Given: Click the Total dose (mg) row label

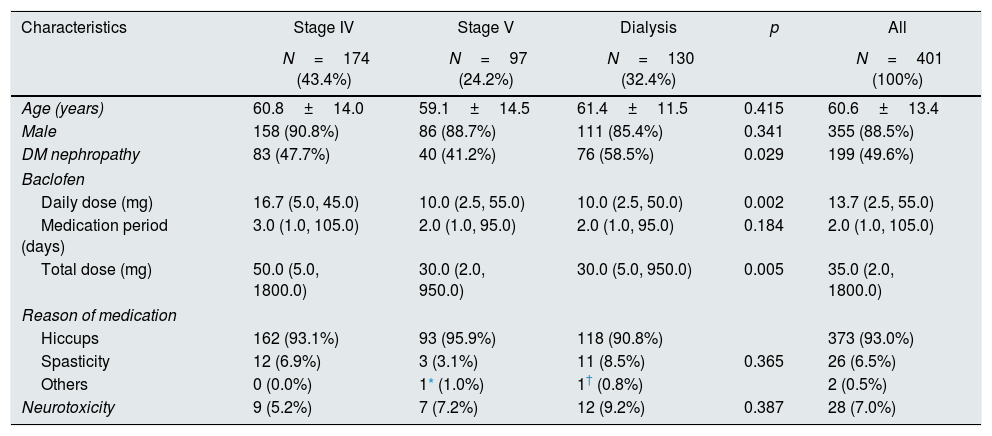Looking at the screenshot, I should 95,270.
